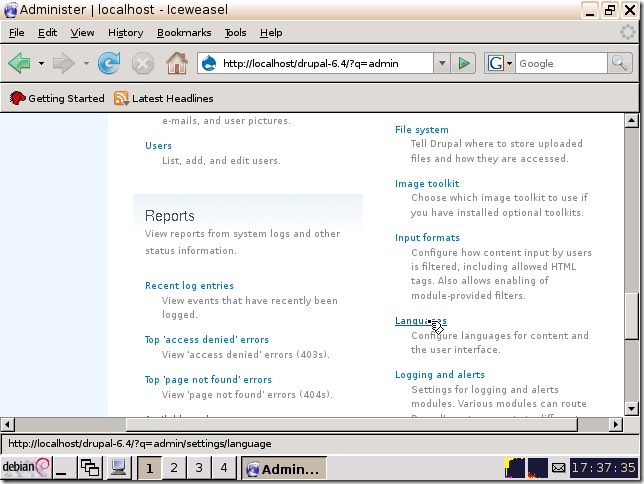Click the Google search input field
This screenshot has width=644, height=484.
(561, 63)
